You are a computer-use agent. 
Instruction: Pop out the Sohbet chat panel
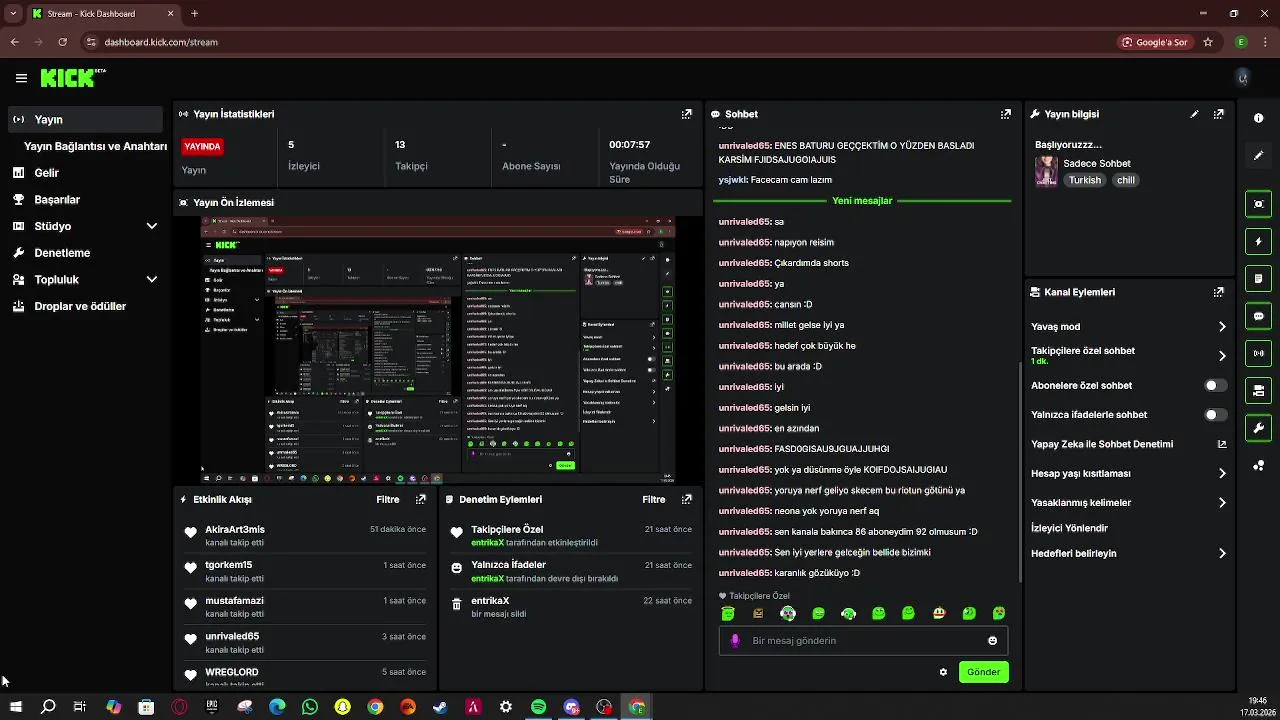click(1005, 114)
